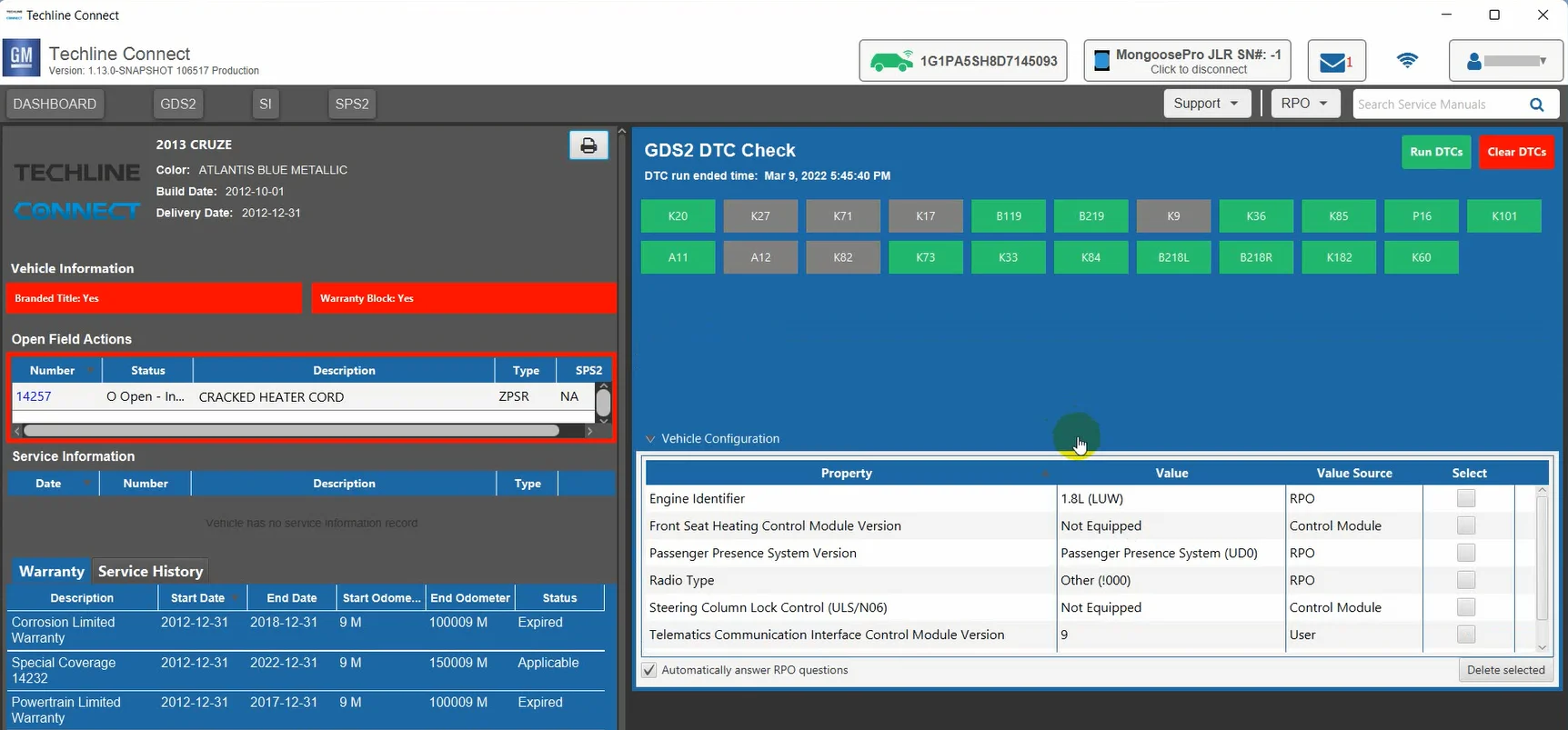Open the GDS2 tab
Screen dimensions: 1568x730
178,104
